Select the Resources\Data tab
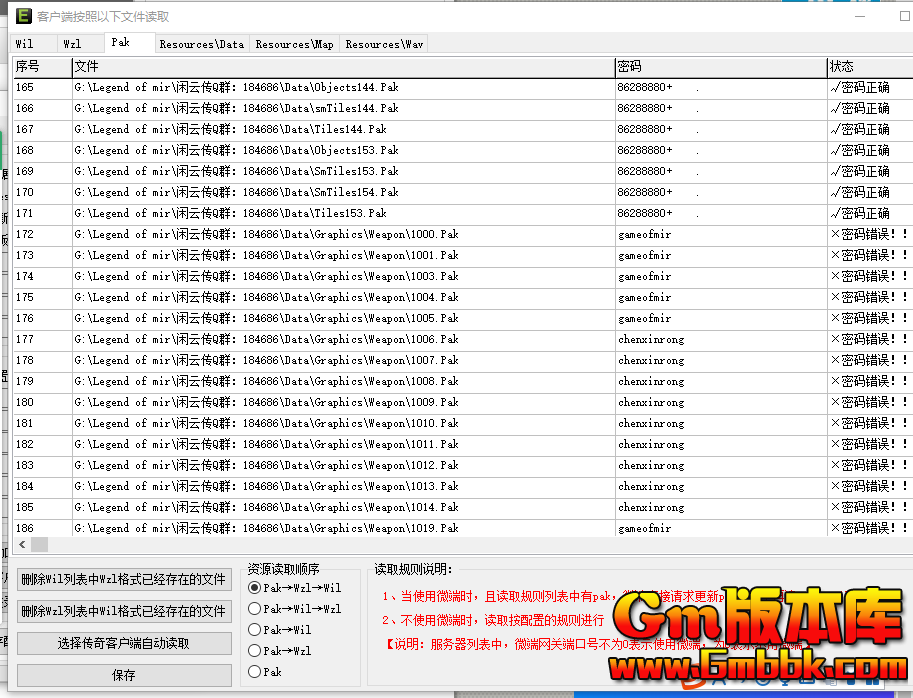The image size is (913, 698). pos(201,44)
